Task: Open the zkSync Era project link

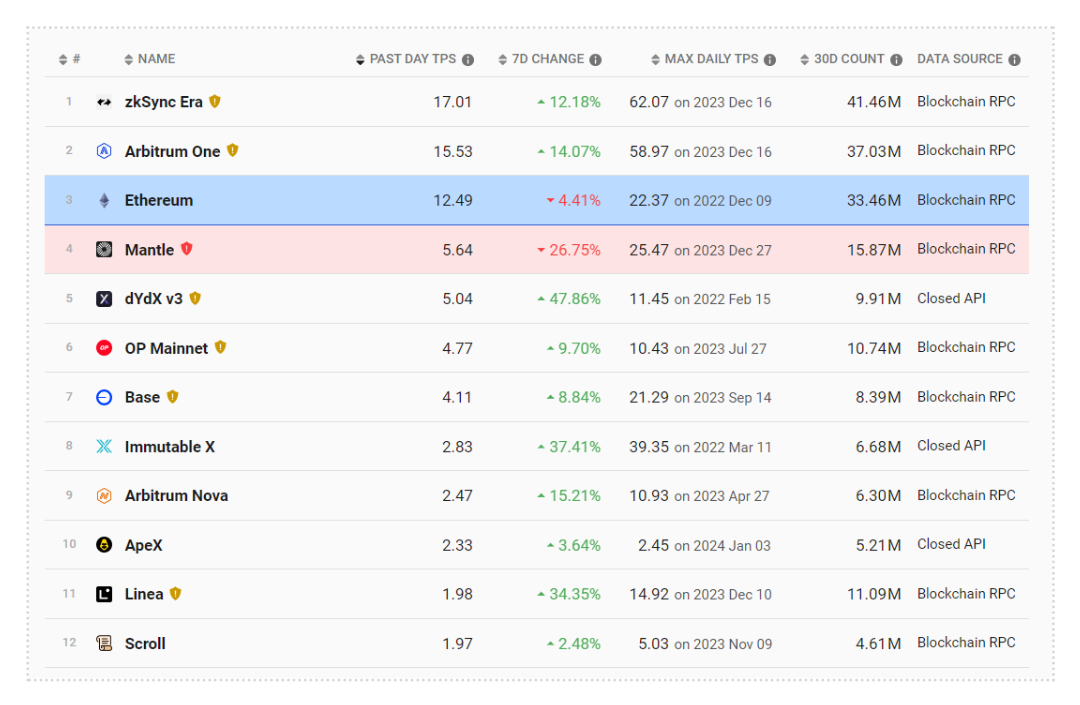Action: pyautogui.click(x=164, y=102)
